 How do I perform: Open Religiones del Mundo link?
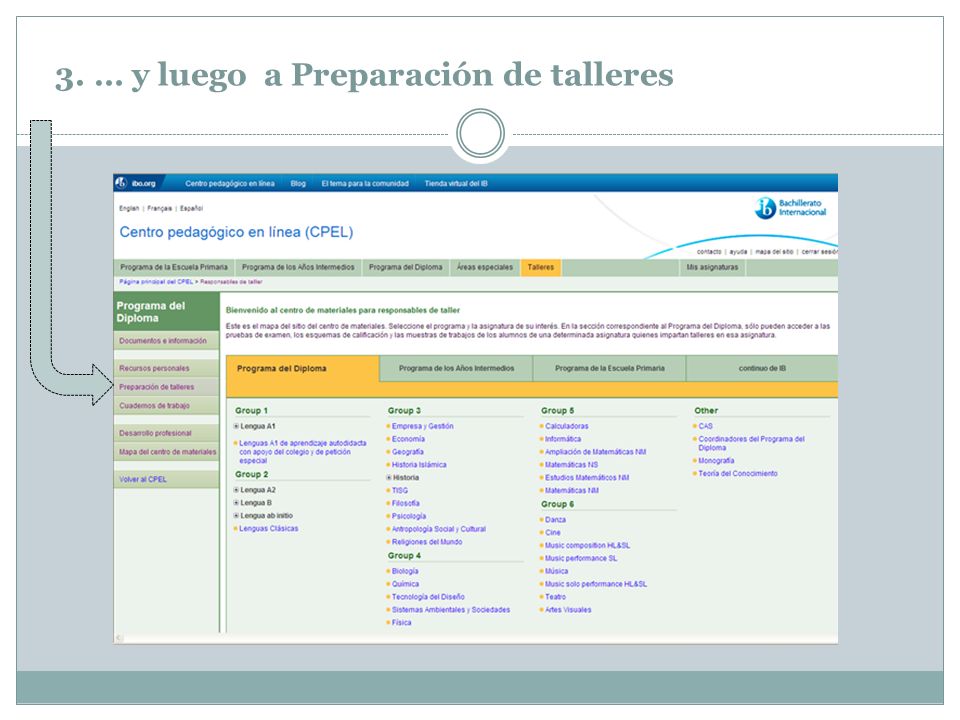(x=427, y=542)
